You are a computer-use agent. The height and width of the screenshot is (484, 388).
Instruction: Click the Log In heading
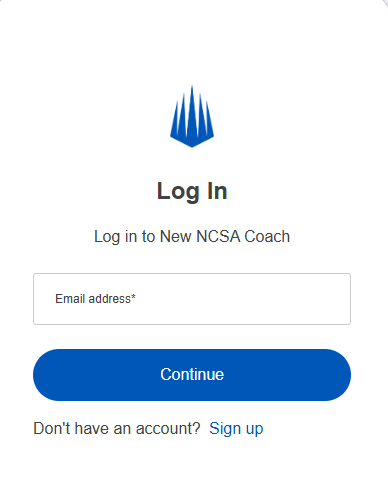coord(192,191)
